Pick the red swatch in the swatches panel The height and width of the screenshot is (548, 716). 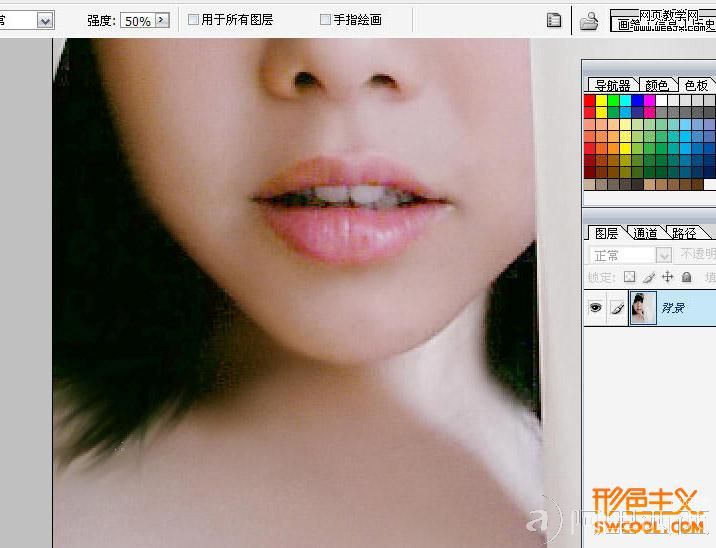pos(590,100)
